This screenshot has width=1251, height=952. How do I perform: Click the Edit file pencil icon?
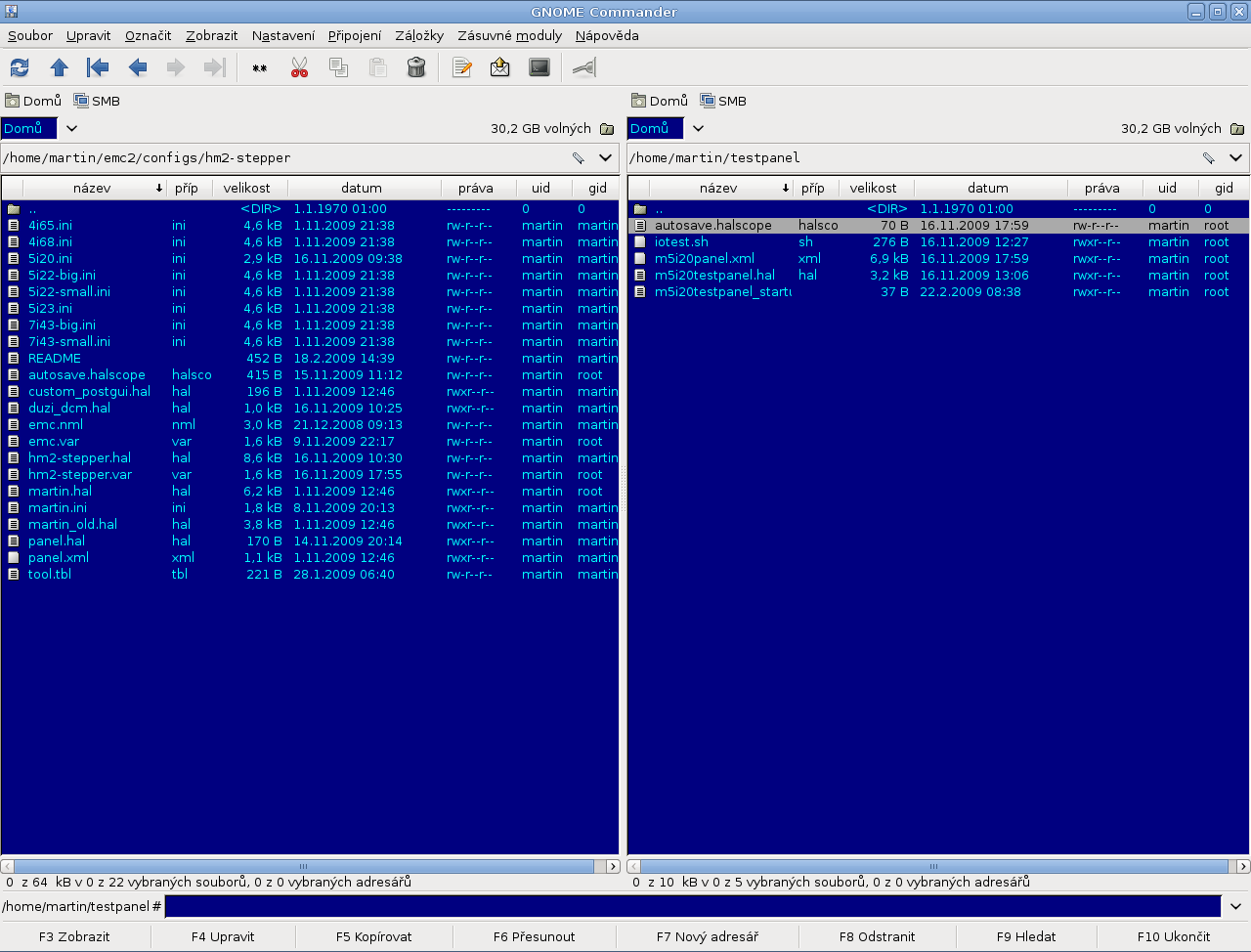[462, 67]
